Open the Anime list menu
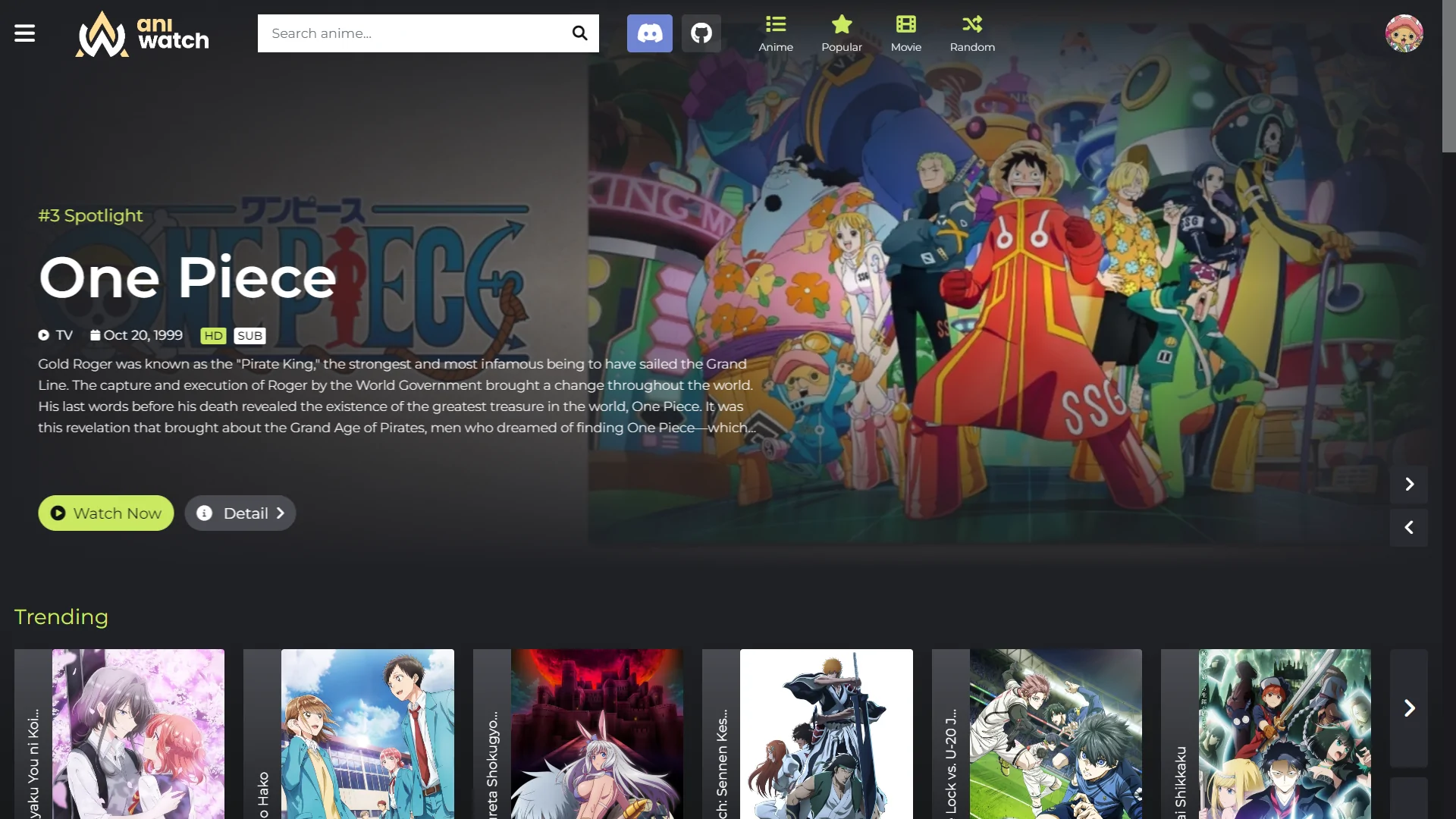The width and height of the screenshot is (1456, 819). (775, 33)
